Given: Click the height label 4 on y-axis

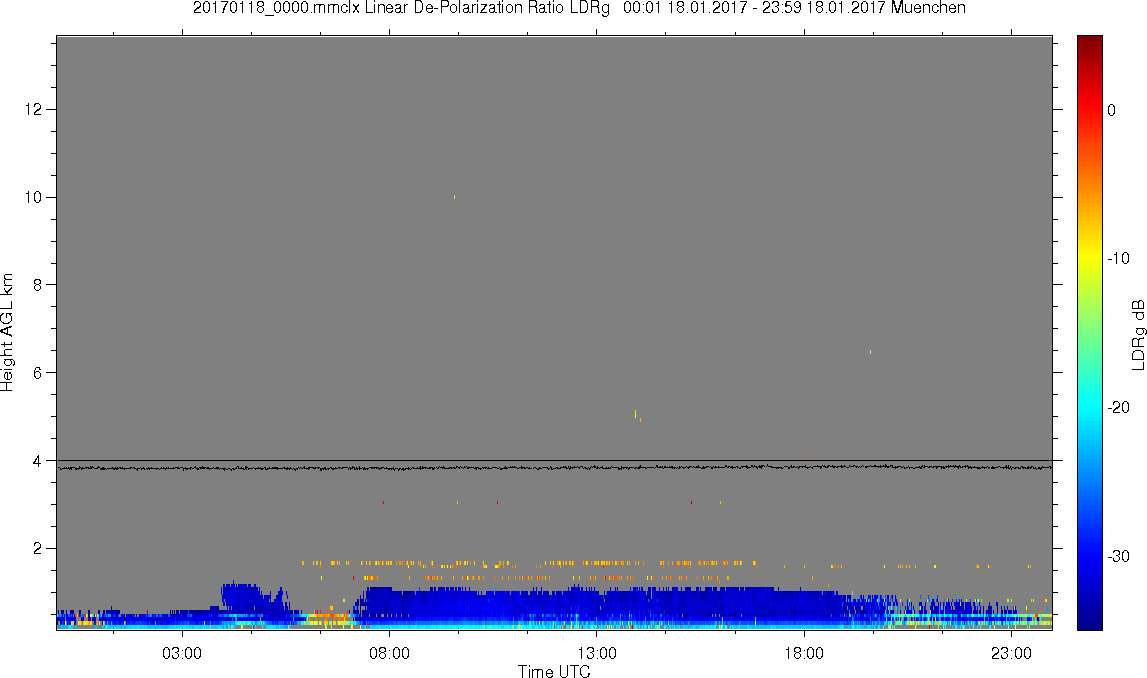Looking at the screenshot, I should click(37, 461).
